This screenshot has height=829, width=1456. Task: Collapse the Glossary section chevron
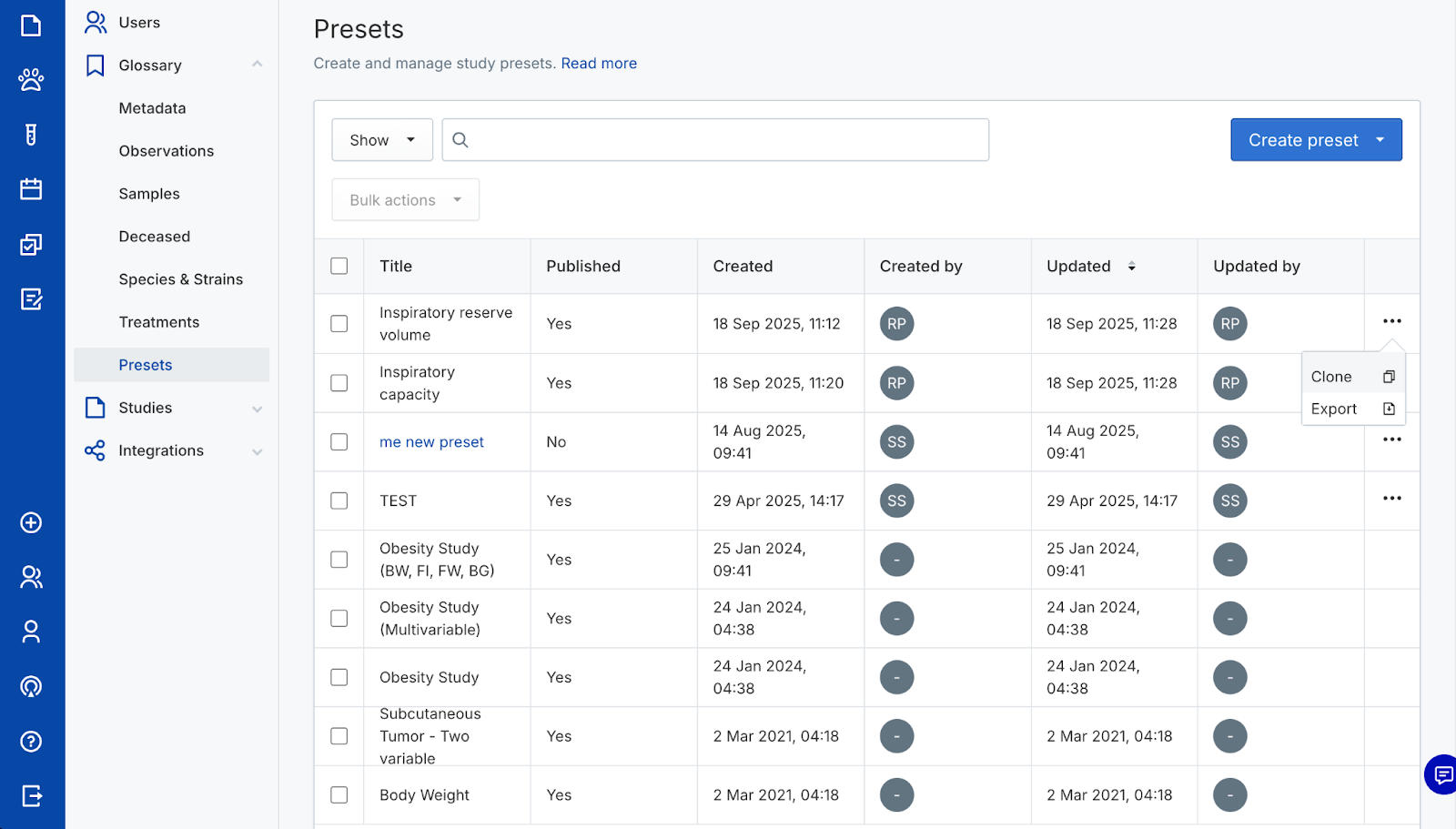257,65
